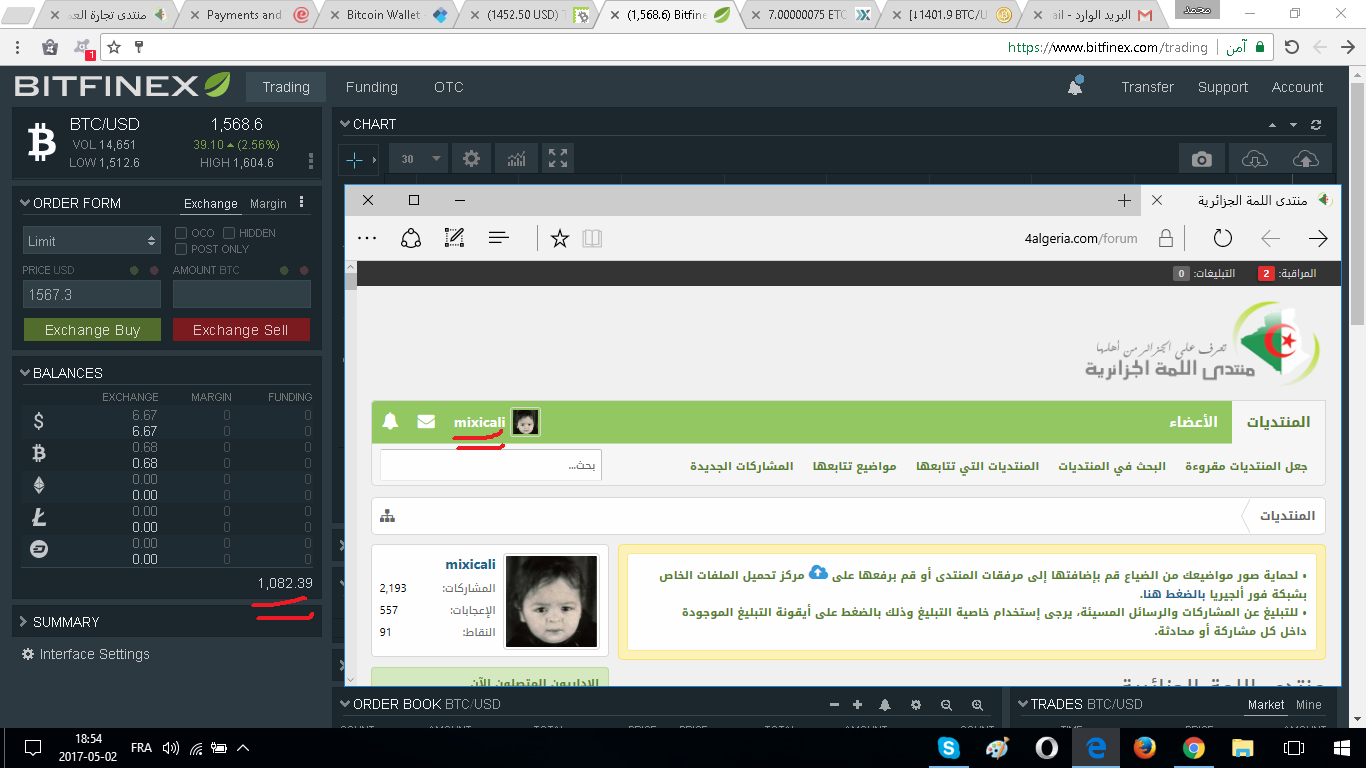The width and height of the screenshot is (1370, 768).
Task: Open the chart interval 30 dropdown
Action: (420, 159)
